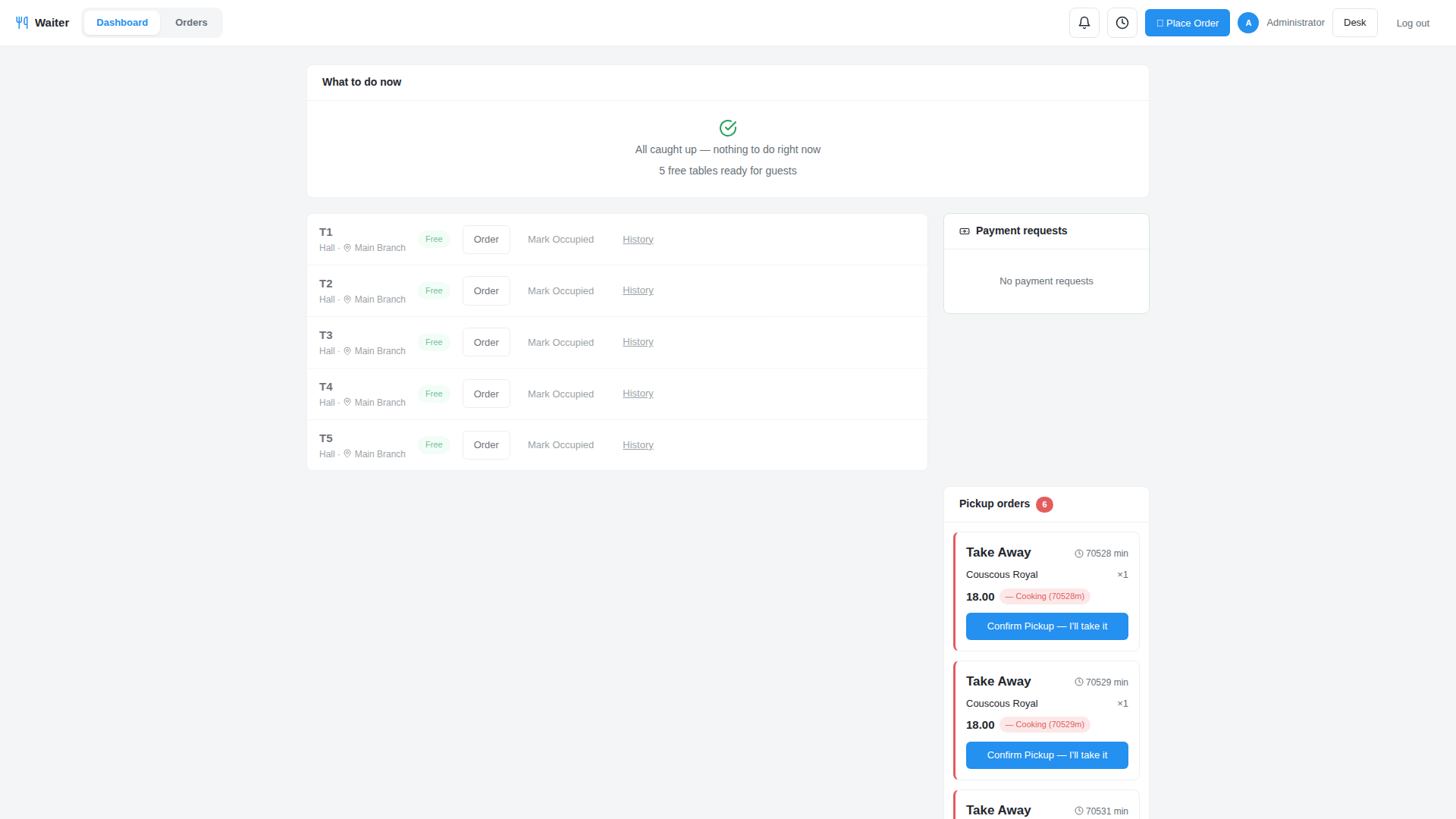Click the Free status badge for T4

click(434, 394)
